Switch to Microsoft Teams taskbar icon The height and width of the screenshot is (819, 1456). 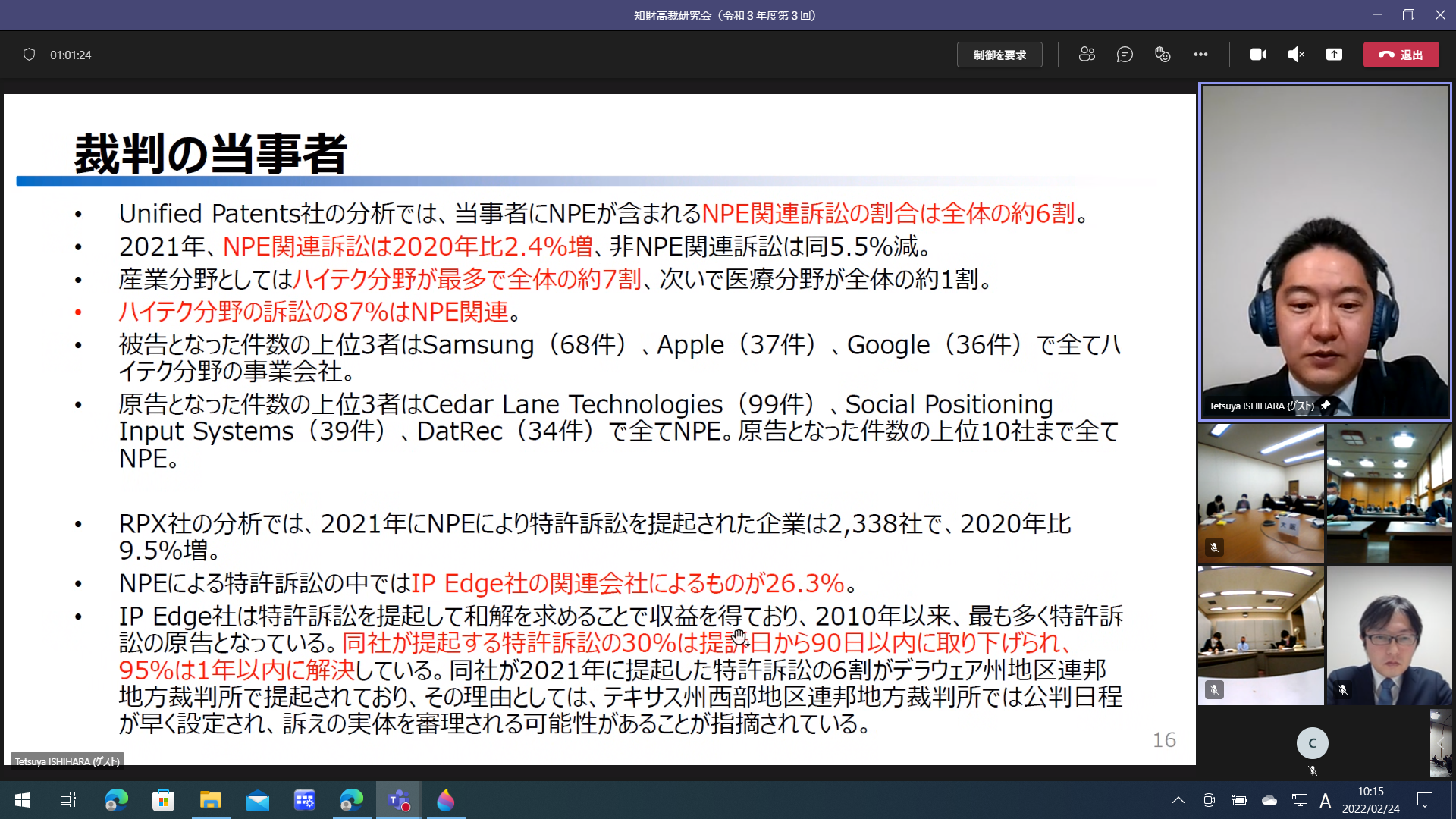[399, 800]
